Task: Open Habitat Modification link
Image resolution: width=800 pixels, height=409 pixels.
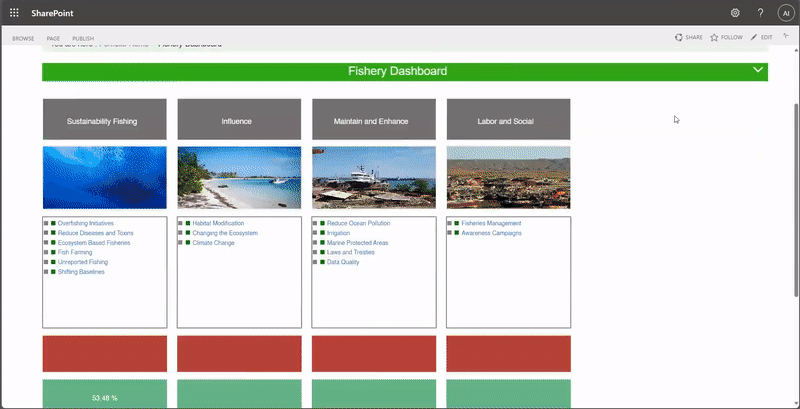Action: tap(218, 223)
